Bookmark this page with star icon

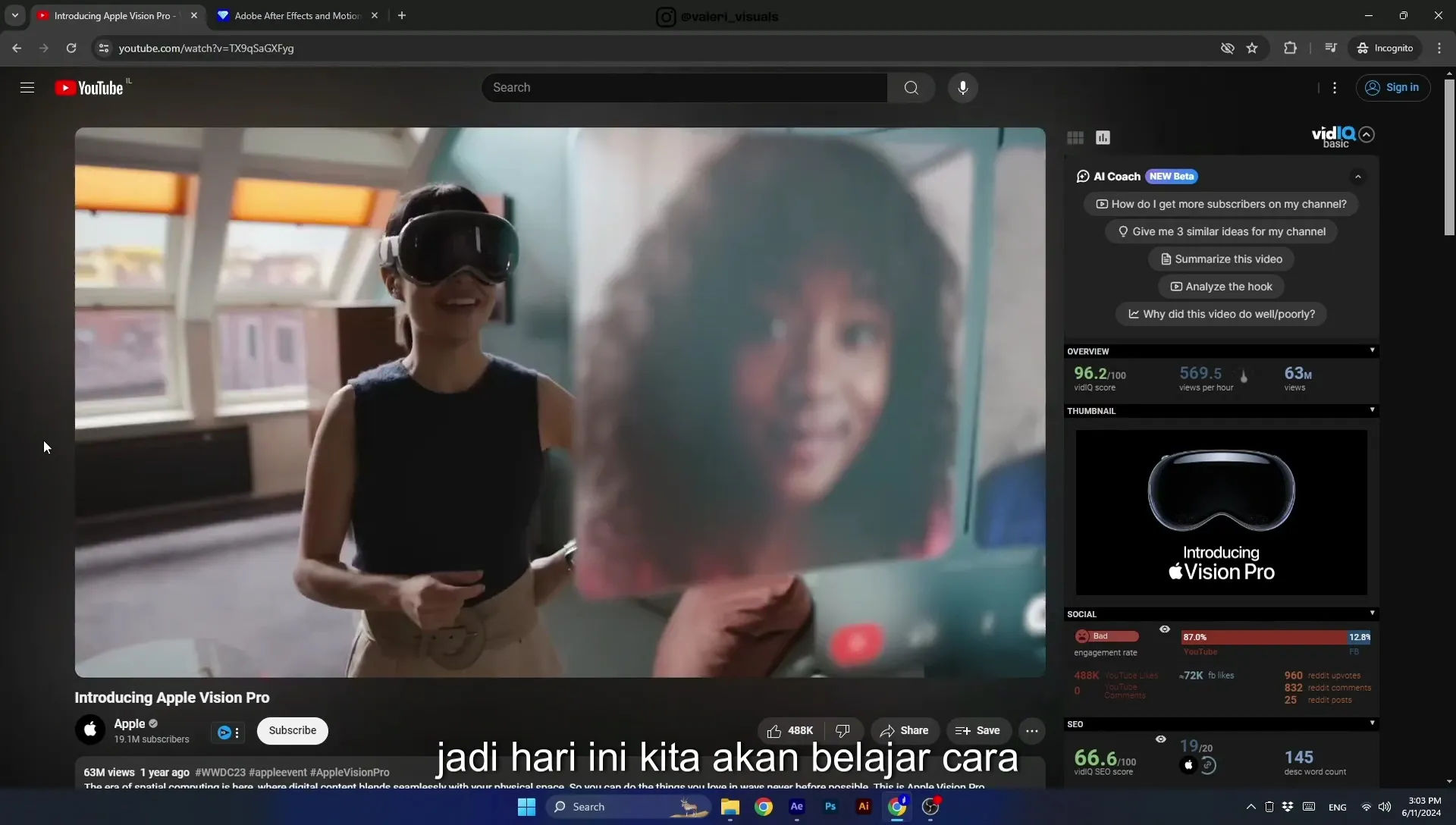point(1252,48)
